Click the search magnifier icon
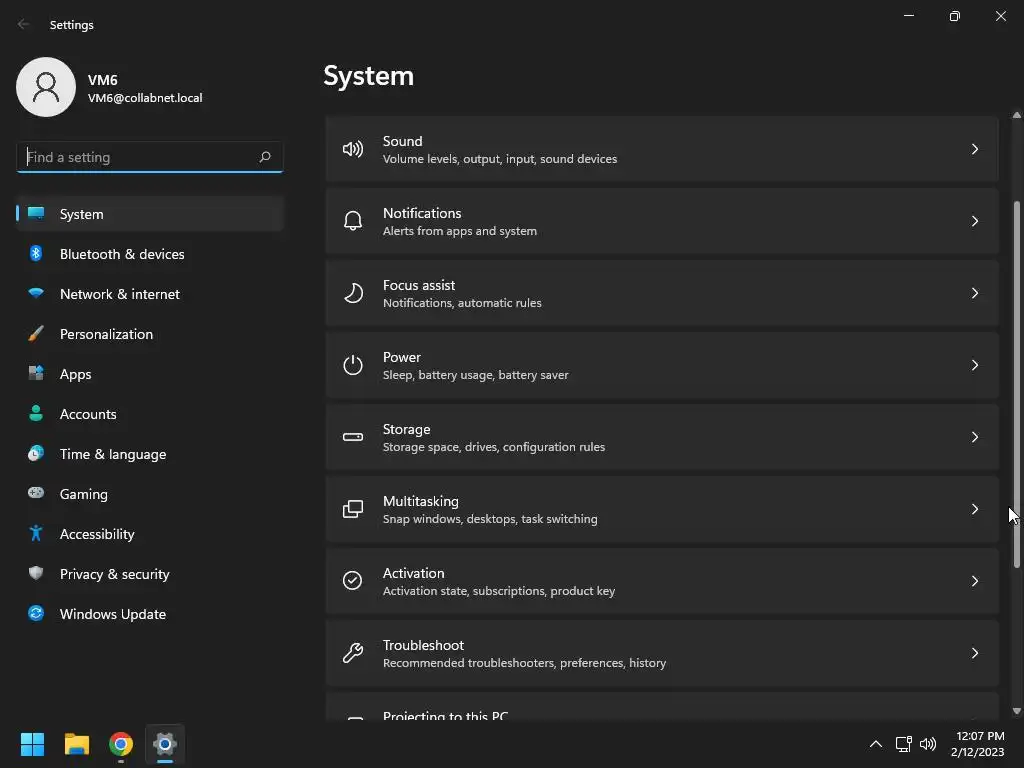 (x=265, y=157)
